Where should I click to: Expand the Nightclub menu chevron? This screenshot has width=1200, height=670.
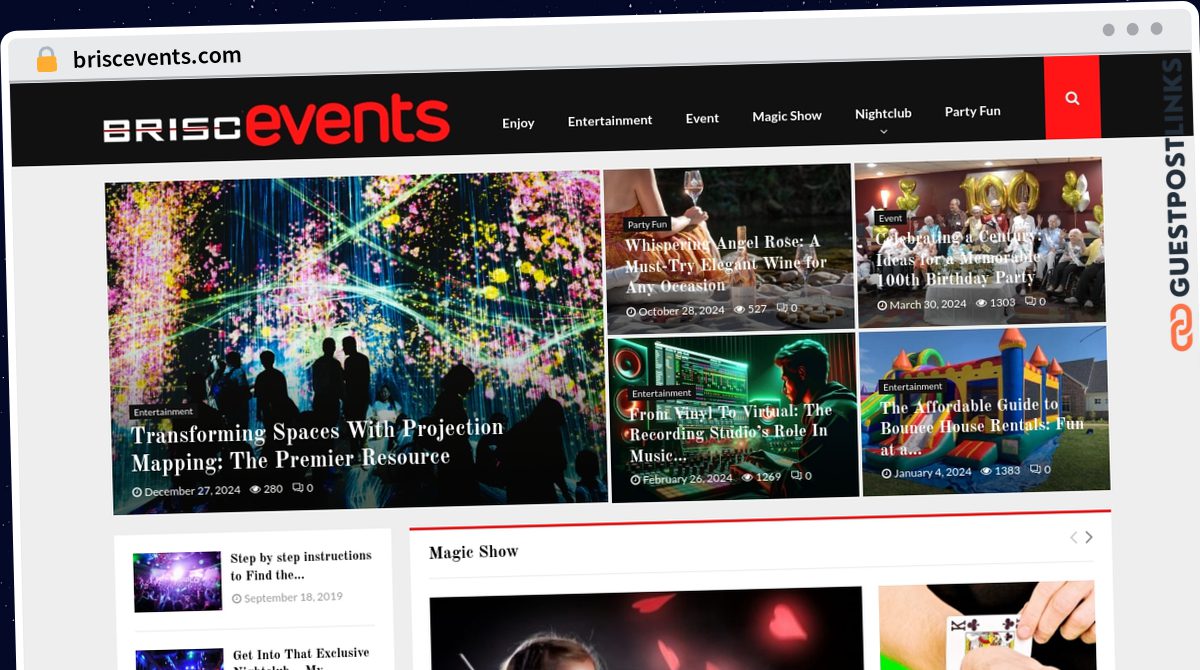pyautogui.click(x=883, y=131)
